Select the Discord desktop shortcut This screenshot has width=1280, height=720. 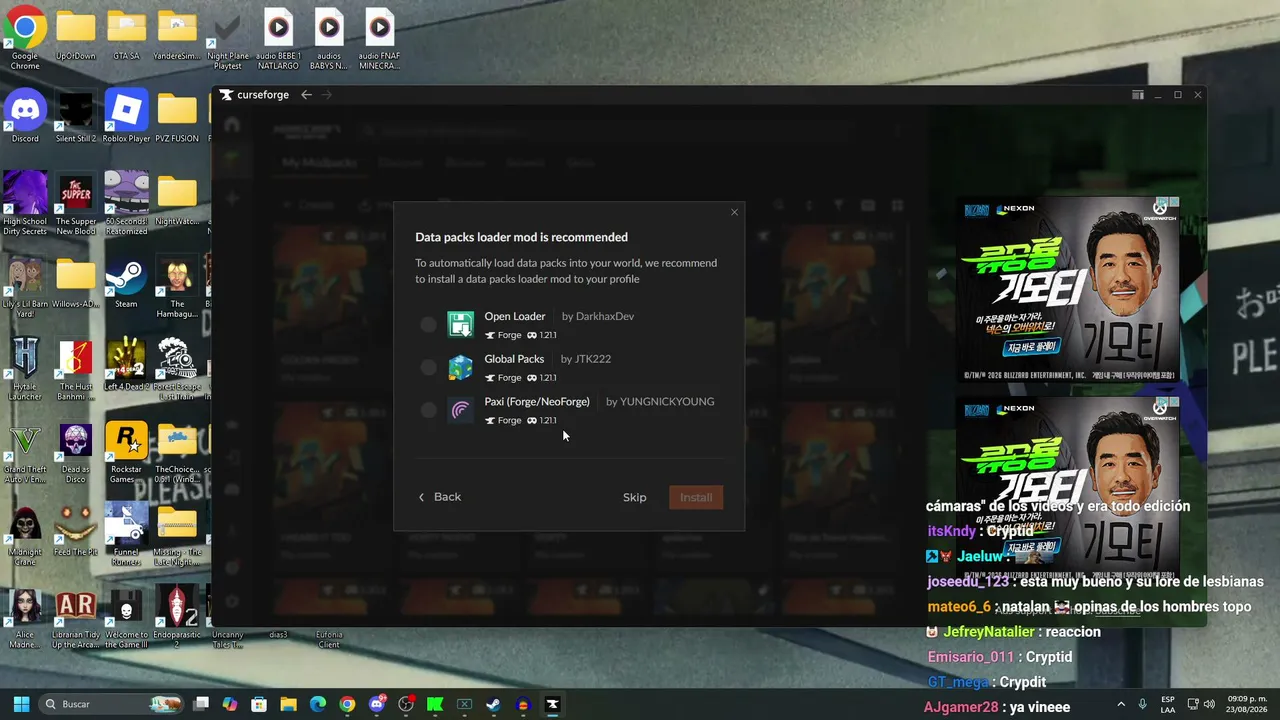coord(25,116)
